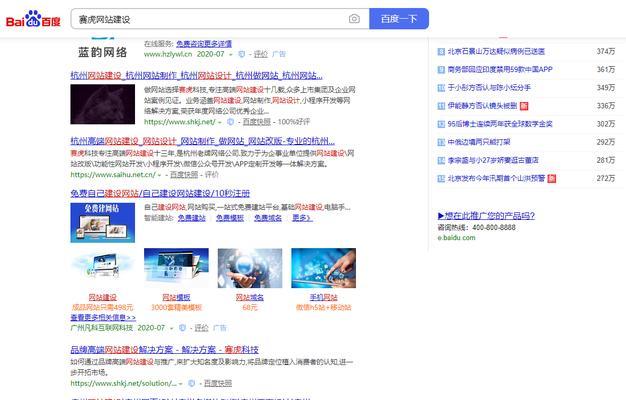The height and width of the screenshot is (400, 626).
Task: Click red badge after 伊能静否认镜头被删
Action: [x=524, y=106]
